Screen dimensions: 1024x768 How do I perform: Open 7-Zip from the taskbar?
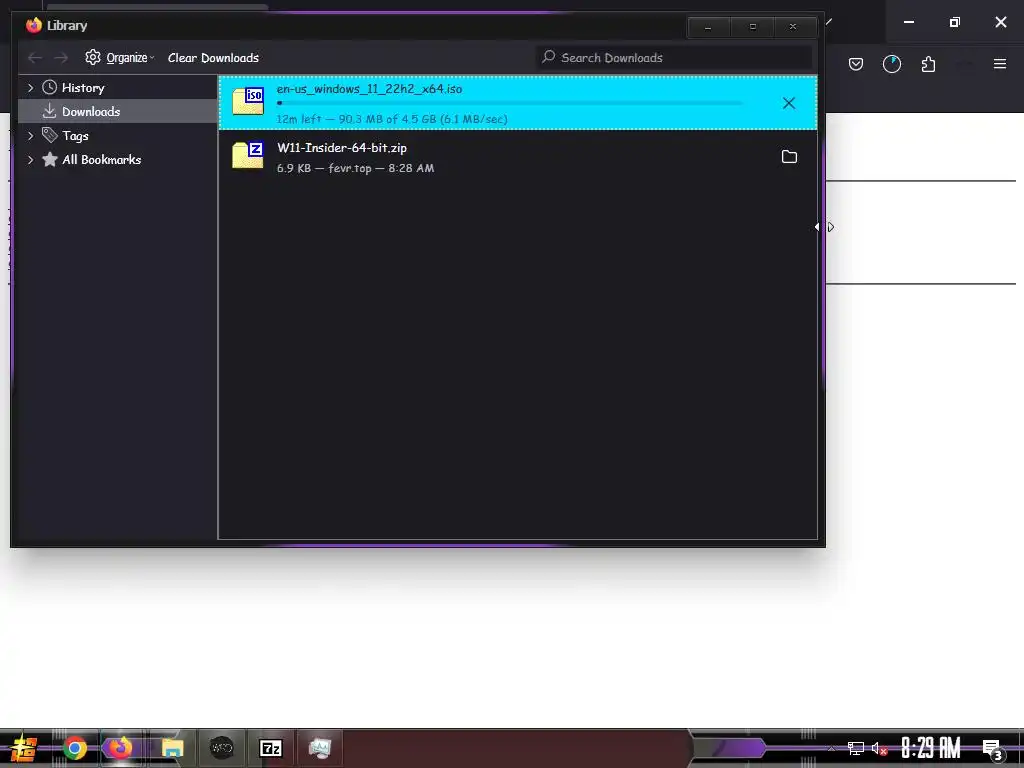click(x=271, y=748)
